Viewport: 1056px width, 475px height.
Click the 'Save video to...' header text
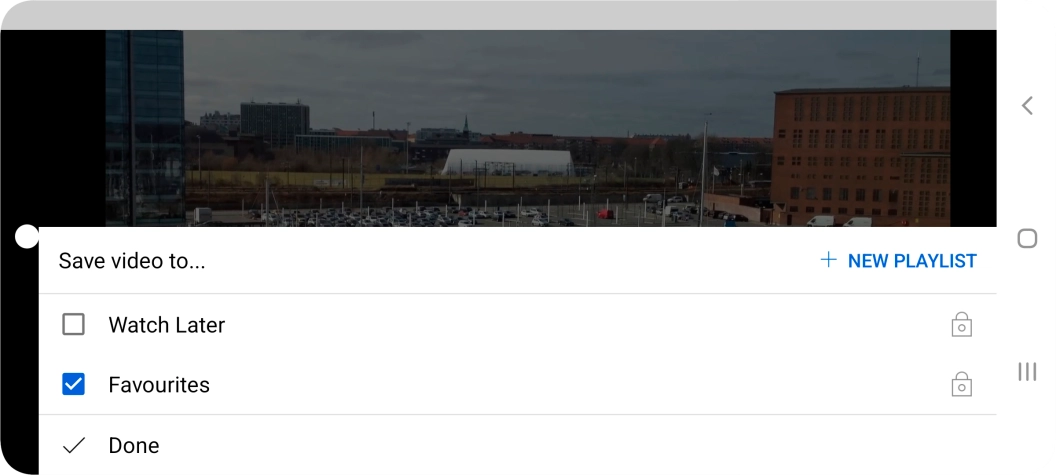[x=132, y=261]
